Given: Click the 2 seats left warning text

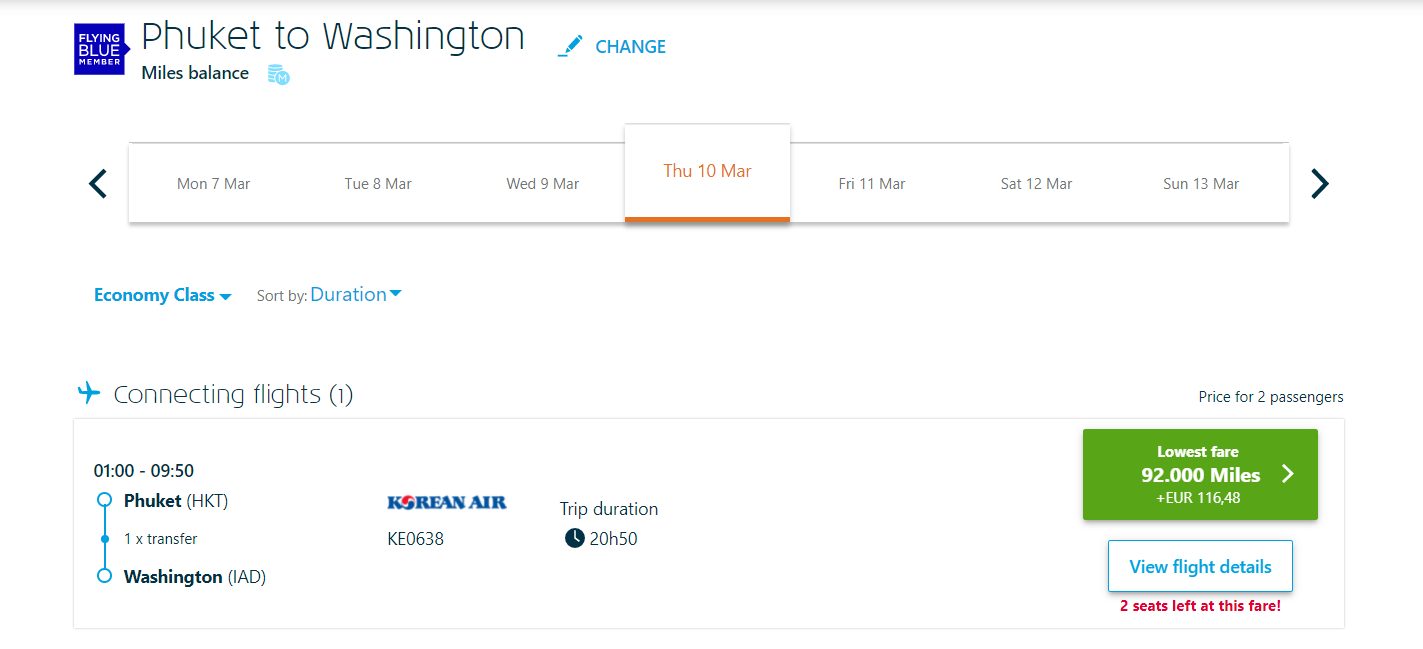Looking at the screenshot, I should point(1199,606).
